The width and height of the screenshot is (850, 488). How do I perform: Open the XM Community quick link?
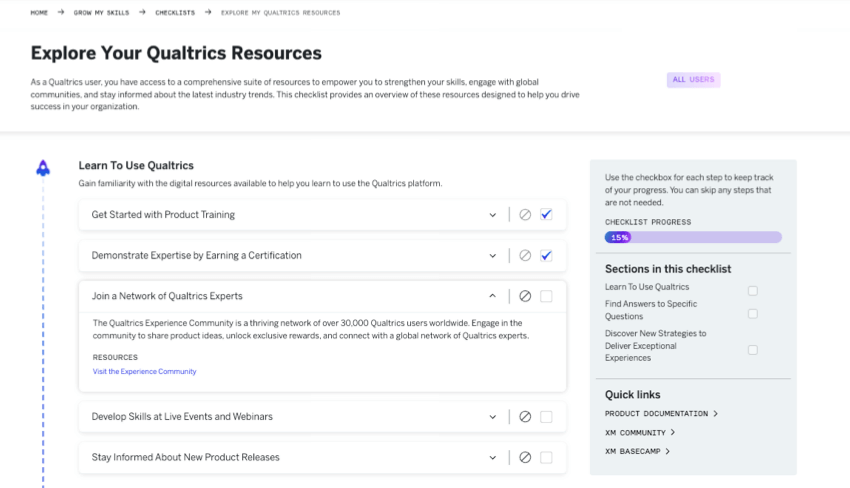pyautogui.click(x=635, y=433)
